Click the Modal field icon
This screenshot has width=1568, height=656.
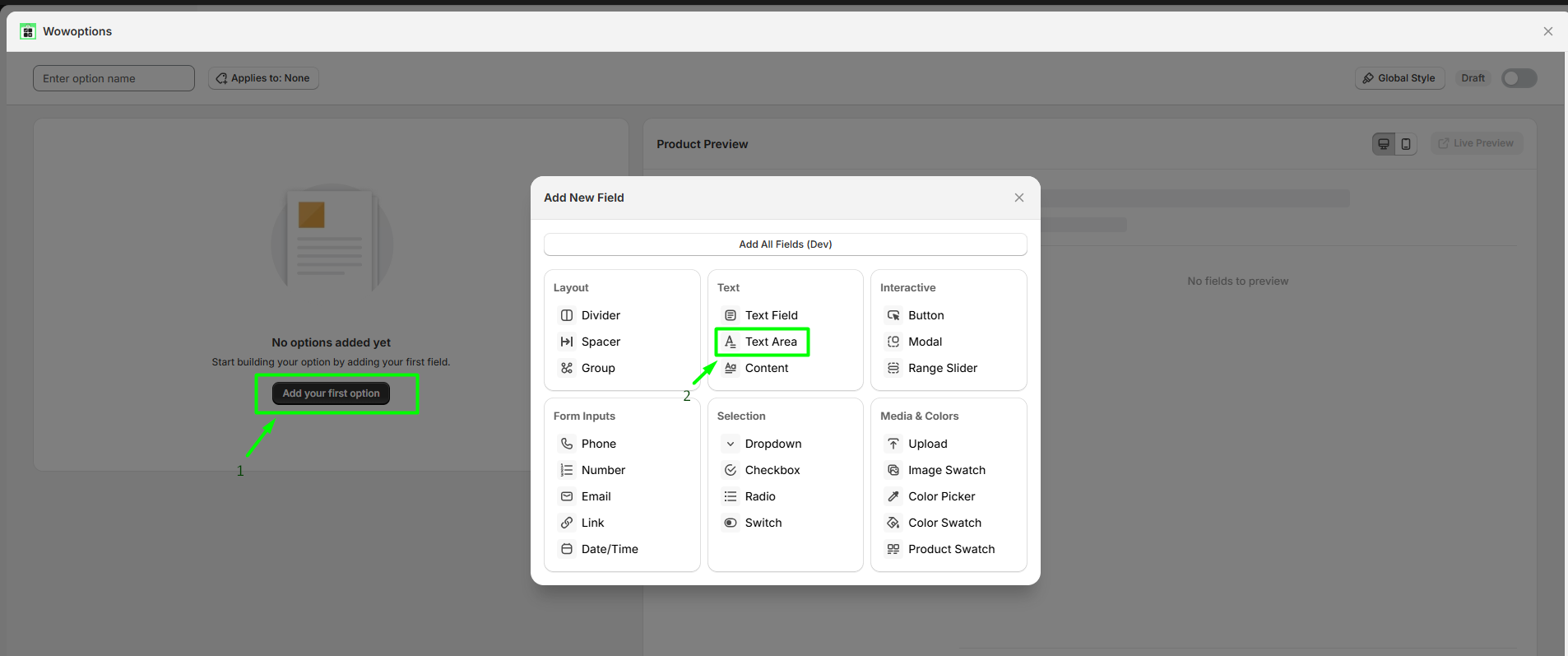(x=893, y=342)
